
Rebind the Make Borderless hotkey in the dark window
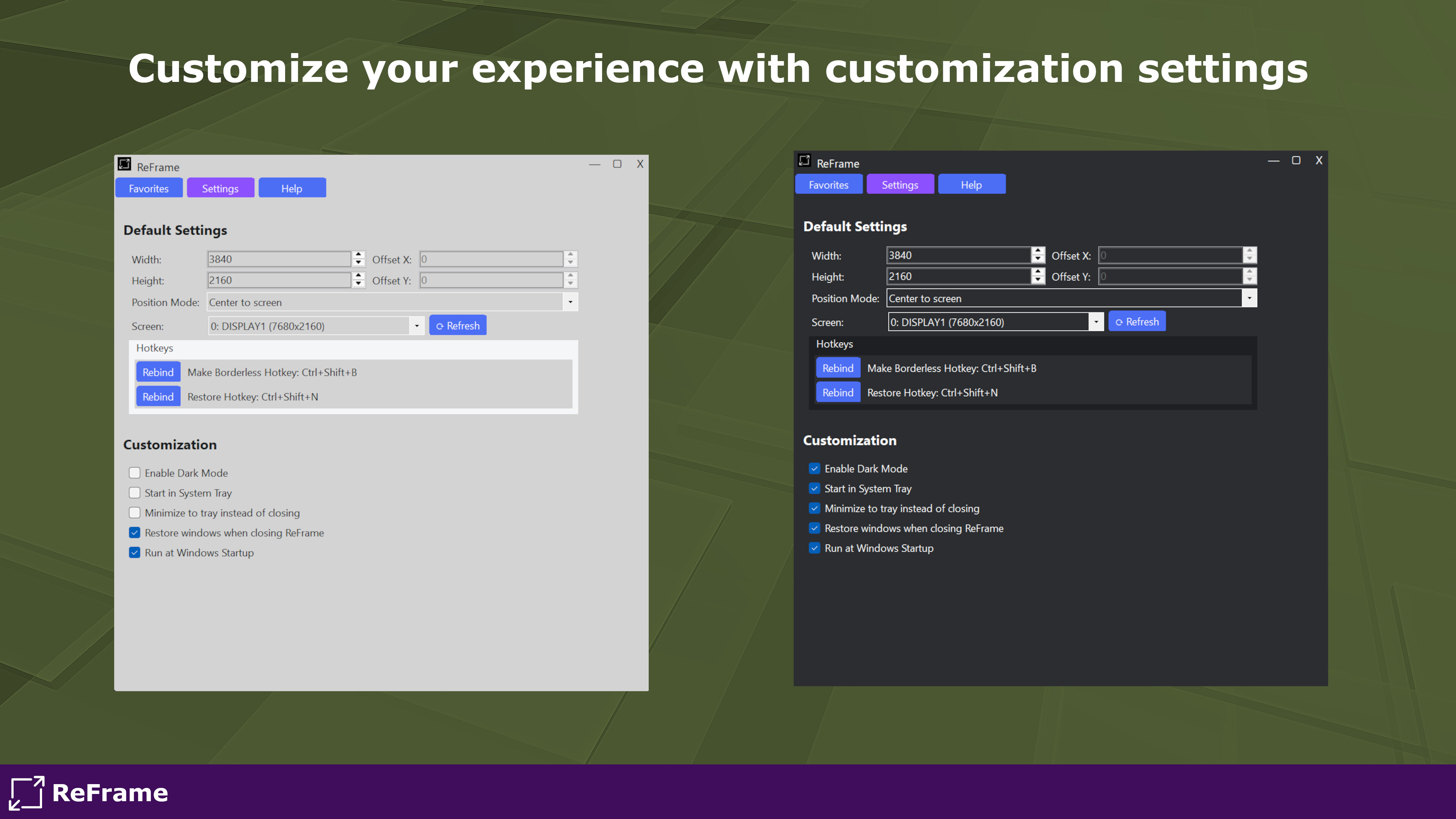point(838,367)
